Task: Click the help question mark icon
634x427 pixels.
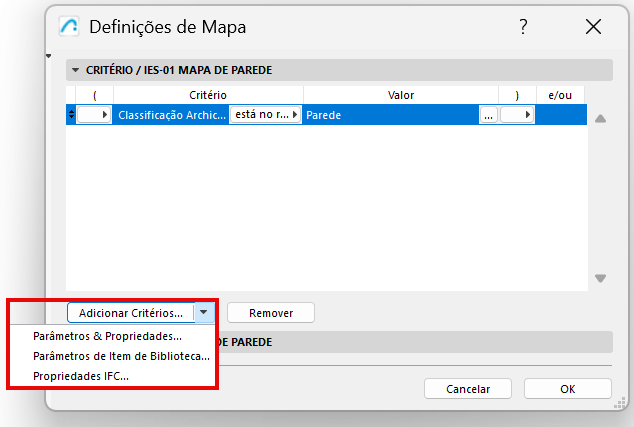Action: [x=522, y=27]
